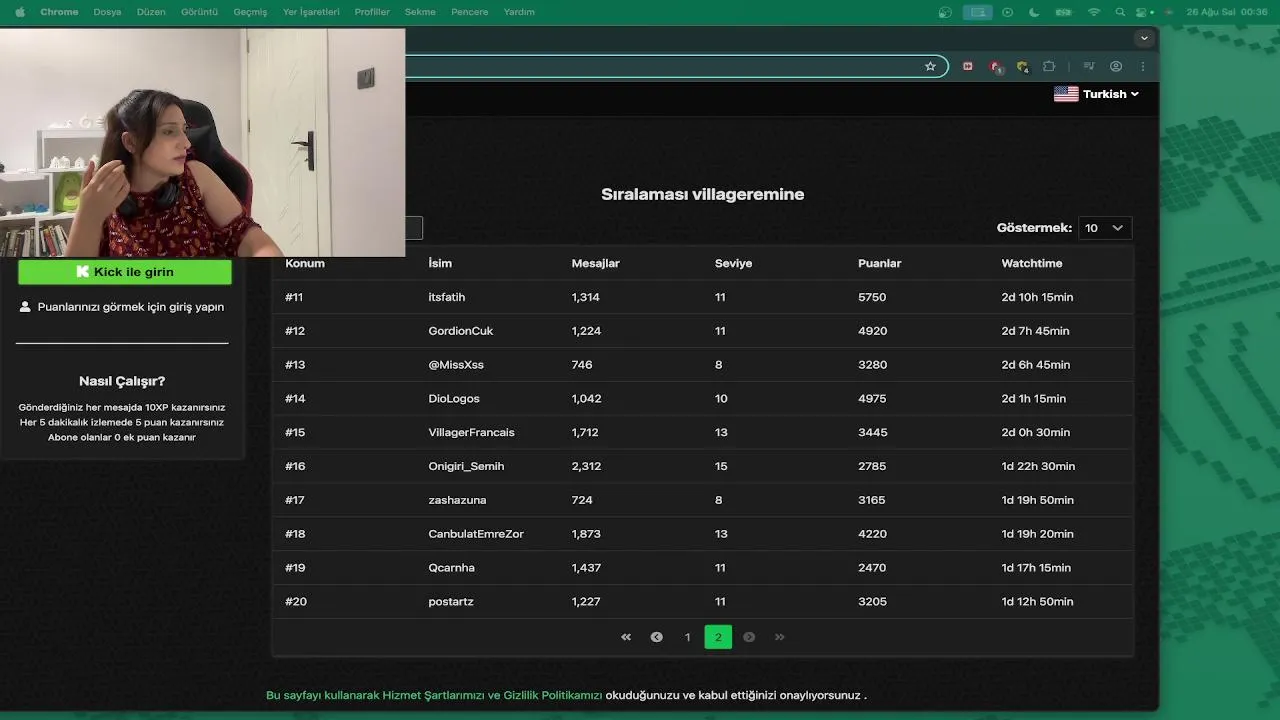Click the battery status icon

[x=1064, y=12]
